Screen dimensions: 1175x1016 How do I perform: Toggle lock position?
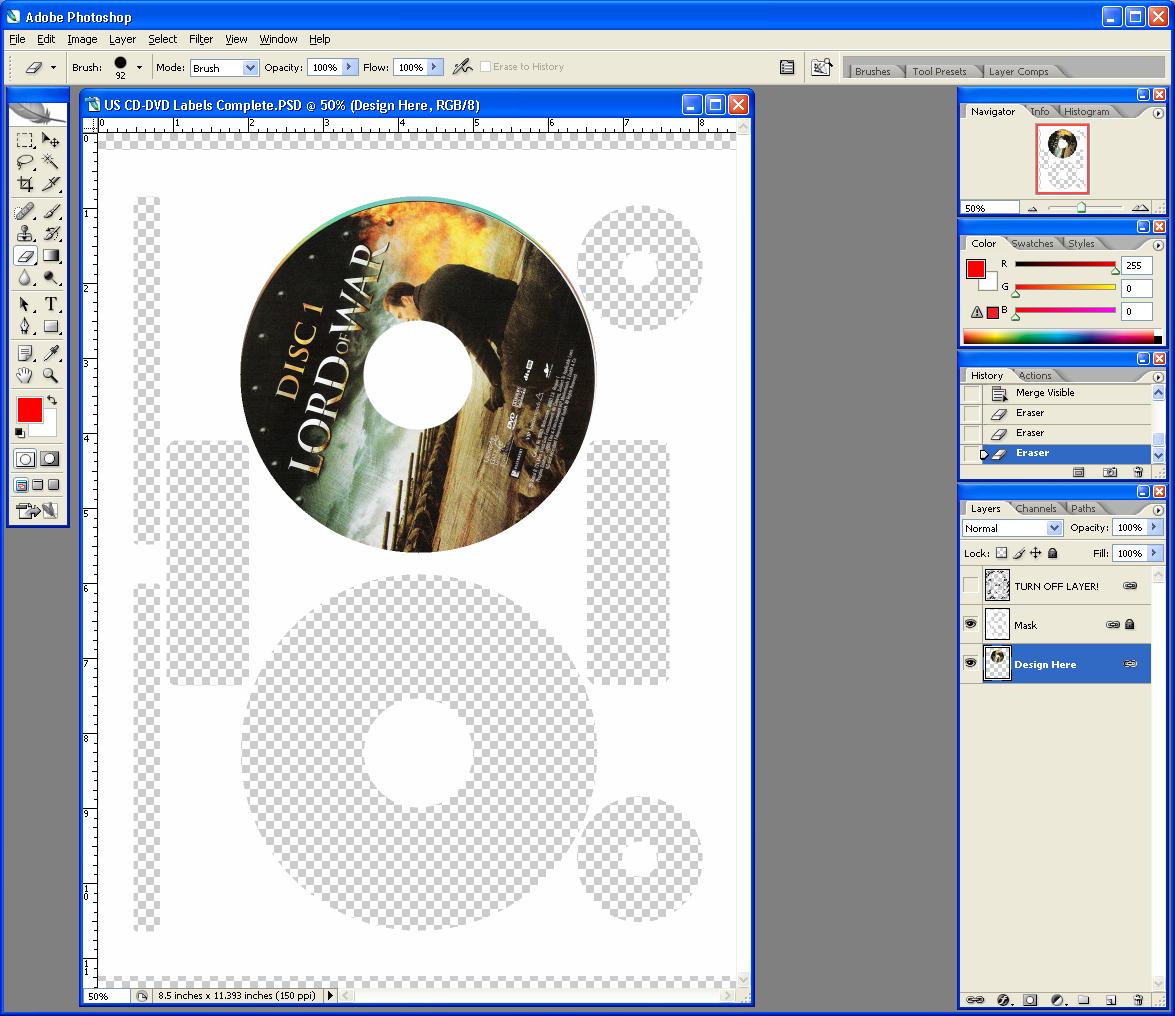pos(1036,553)
